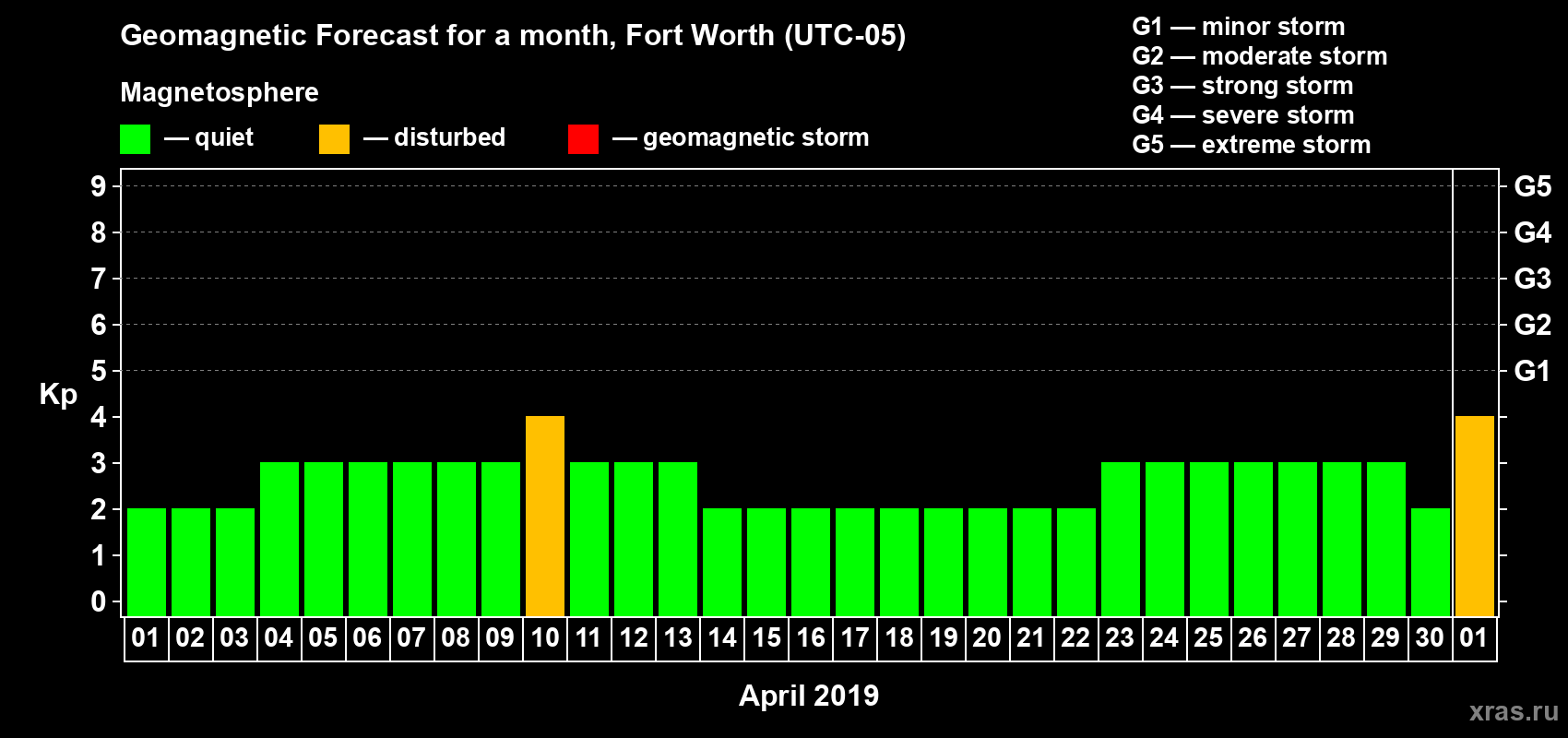Click the green quiet legend swatch
The image size is (1568, 738).
tap(135, 139)
